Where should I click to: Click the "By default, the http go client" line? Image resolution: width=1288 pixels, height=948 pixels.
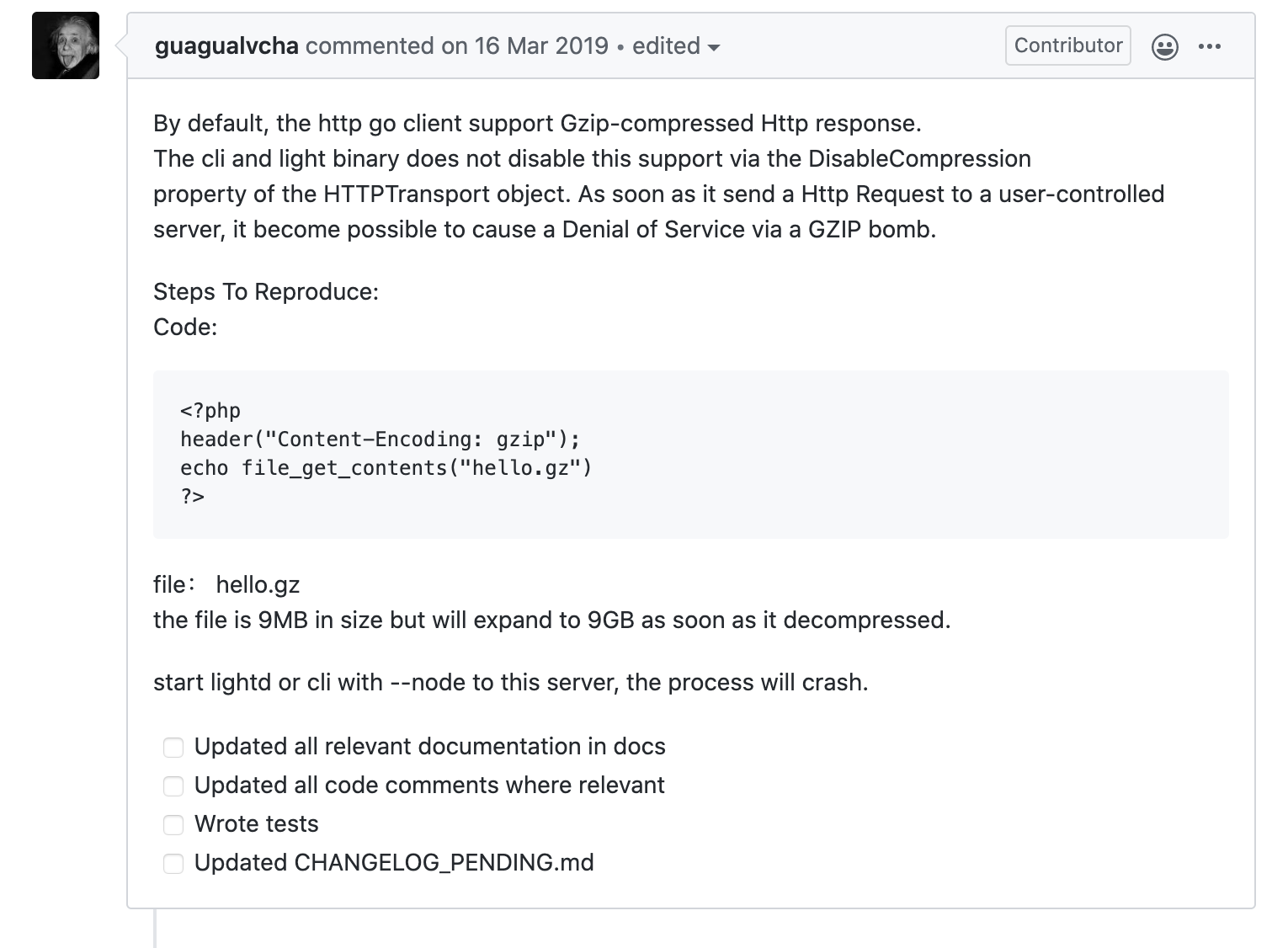(537, 124)
